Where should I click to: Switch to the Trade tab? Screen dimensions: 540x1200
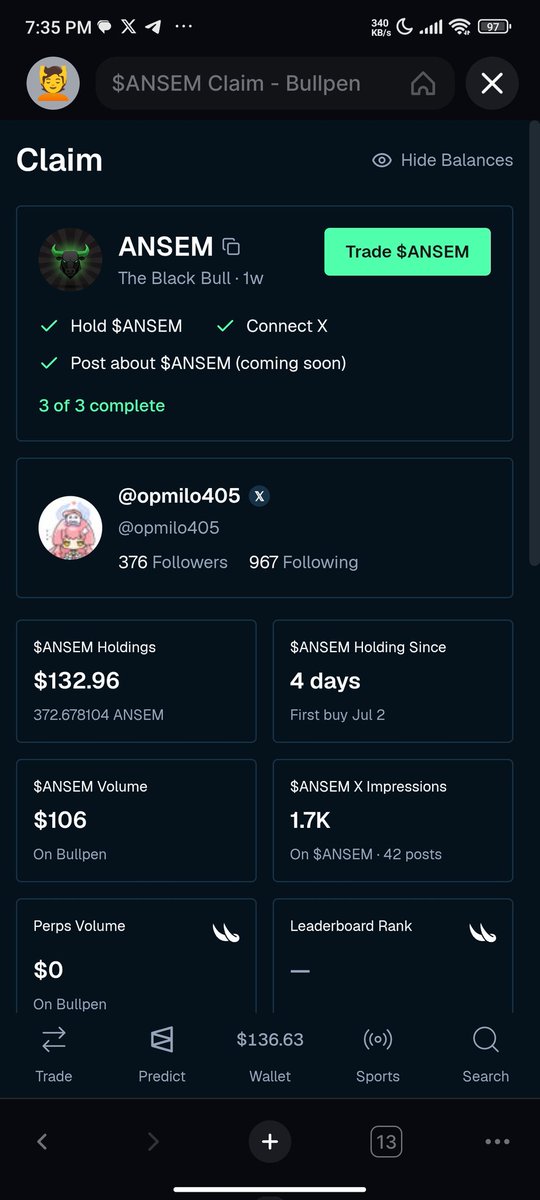(x=54, y=1054)
